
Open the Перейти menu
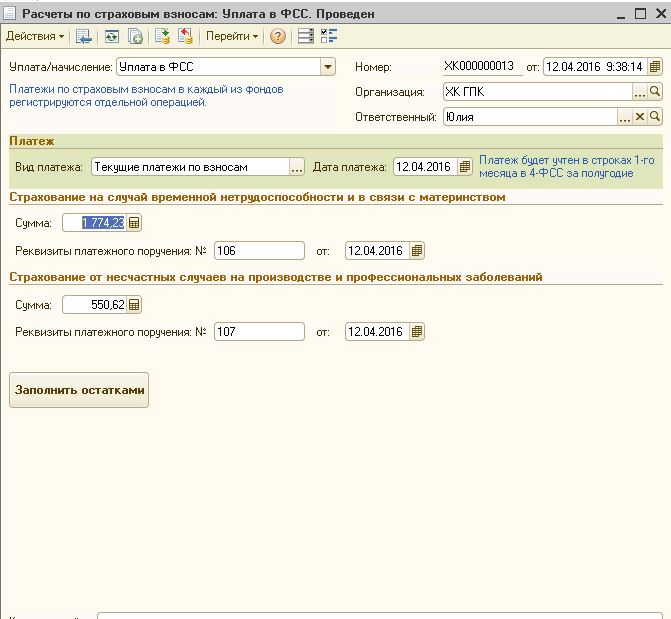coord(231,36)
